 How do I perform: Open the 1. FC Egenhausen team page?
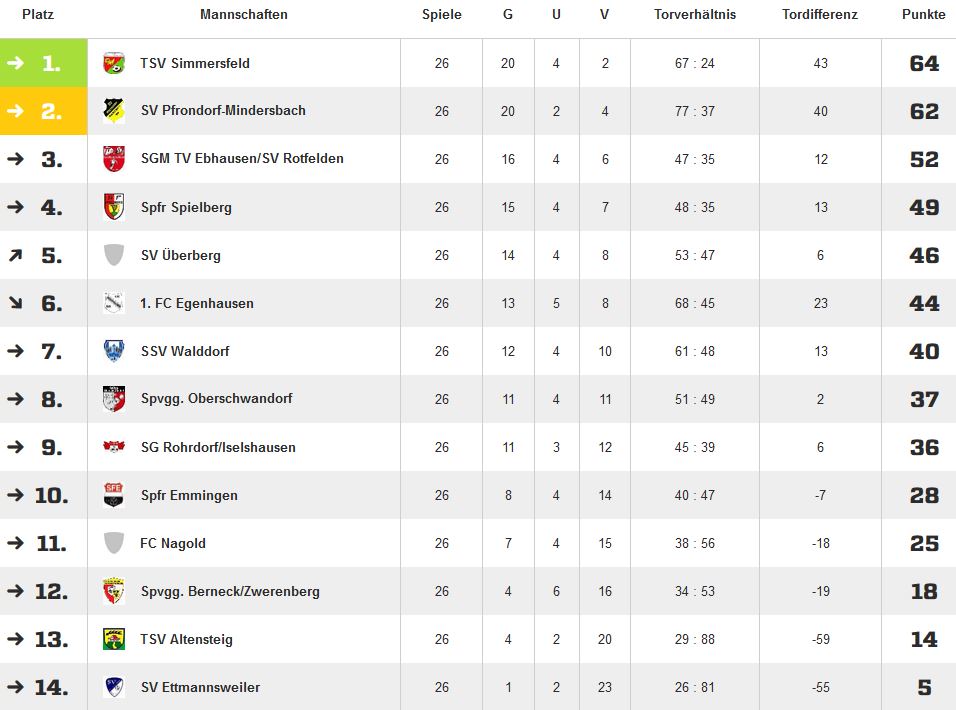(197, 303)
